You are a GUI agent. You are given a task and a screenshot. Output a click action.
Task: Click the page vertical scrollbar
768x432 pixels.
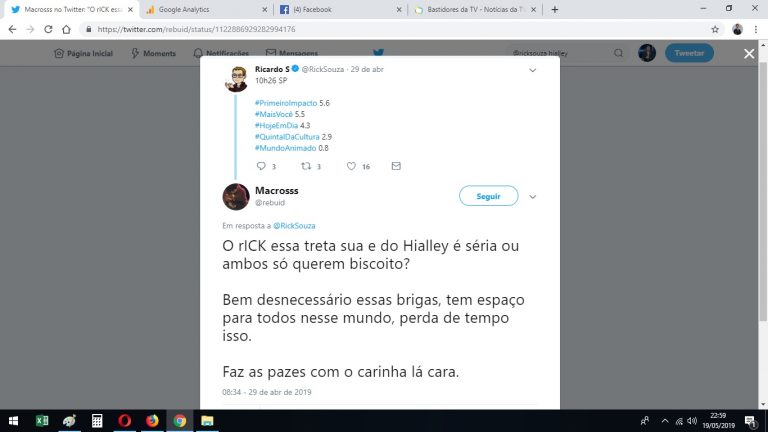tap(763, 192)
